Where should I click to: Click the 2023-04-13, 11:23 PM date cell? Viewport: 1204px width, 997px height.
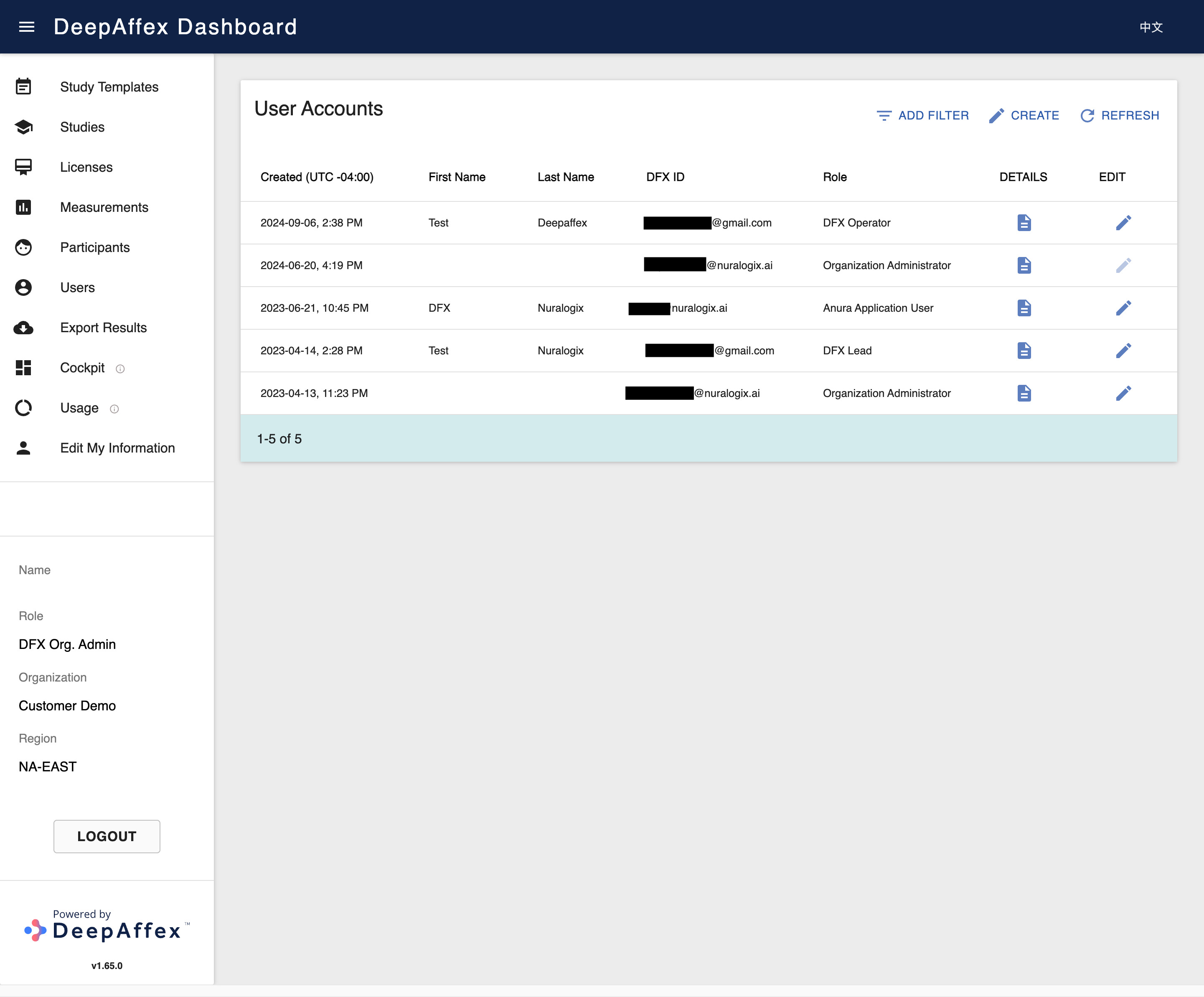click(314, 393)
